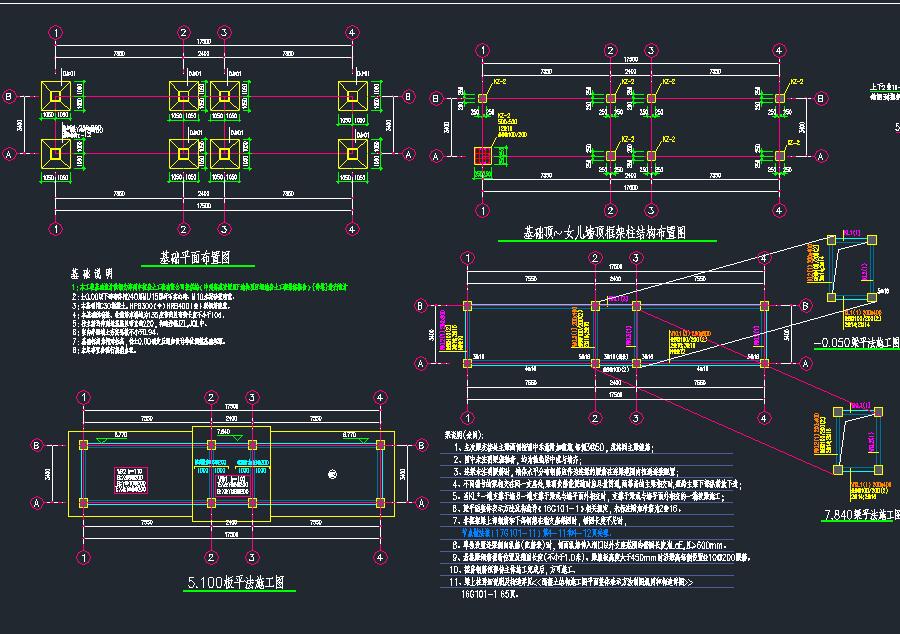This screenshot has width=900, height=634.
Task: Select the last line "16G101-1 65页"
Action: coord(490,594)
